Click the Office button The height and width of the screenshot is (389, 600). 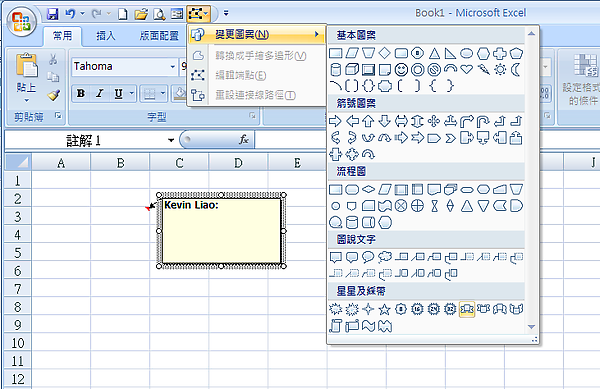(21, 21)
